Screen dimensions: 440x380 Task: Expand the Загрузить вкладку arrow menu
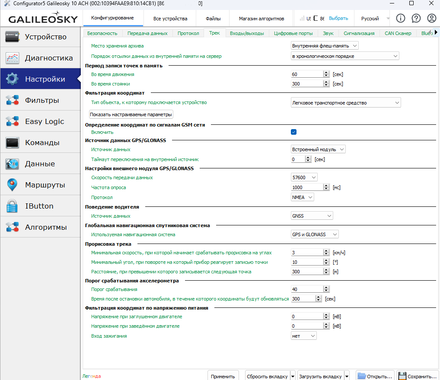[x=347, y=376]
